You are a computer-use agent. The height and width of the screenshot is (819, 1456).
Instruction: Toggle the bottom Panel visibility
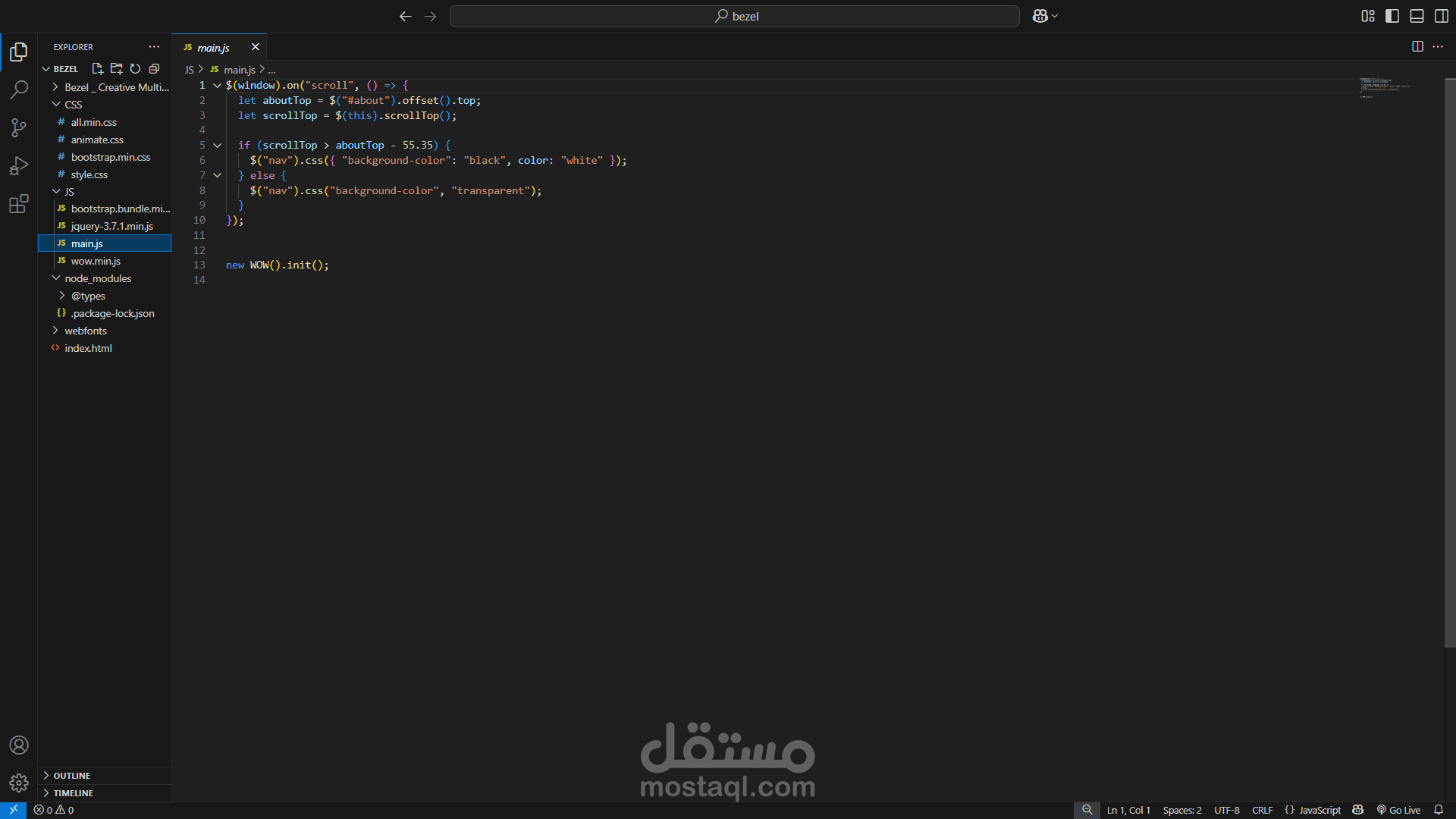coord(1417,16)
